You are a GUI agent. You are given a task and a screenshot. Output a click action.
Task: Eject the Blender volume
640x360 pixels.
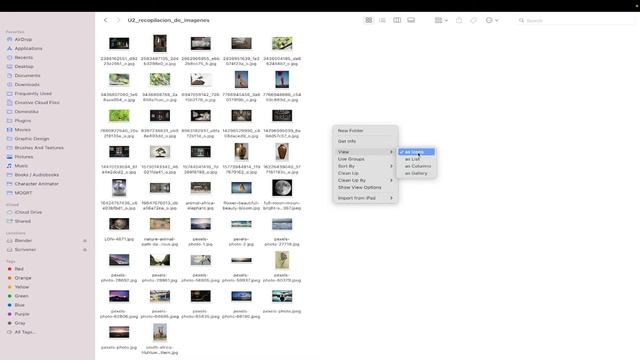click(x=85, y=241)
